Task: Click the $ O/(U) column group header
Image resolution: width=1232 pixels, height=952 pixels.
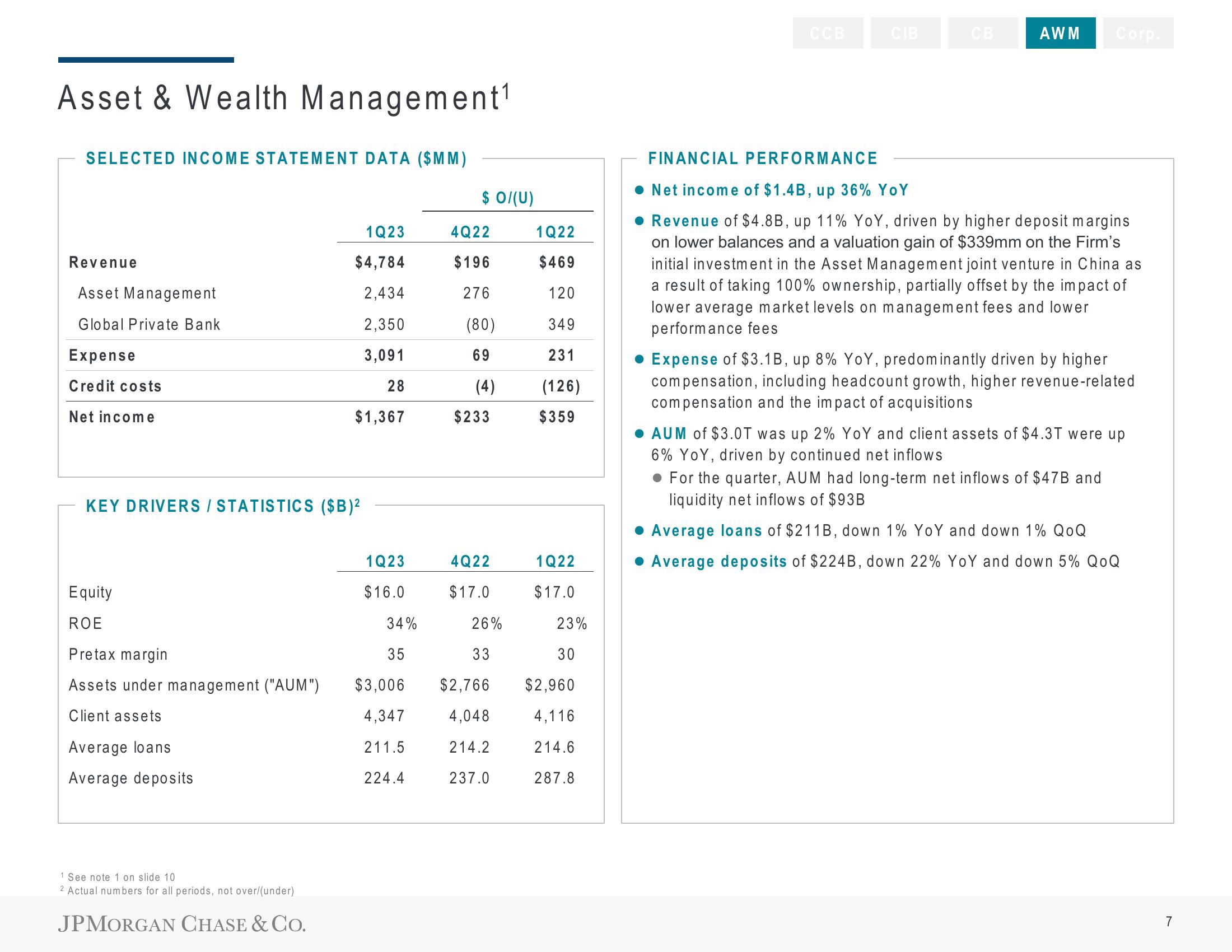Action: coord(508,198)
